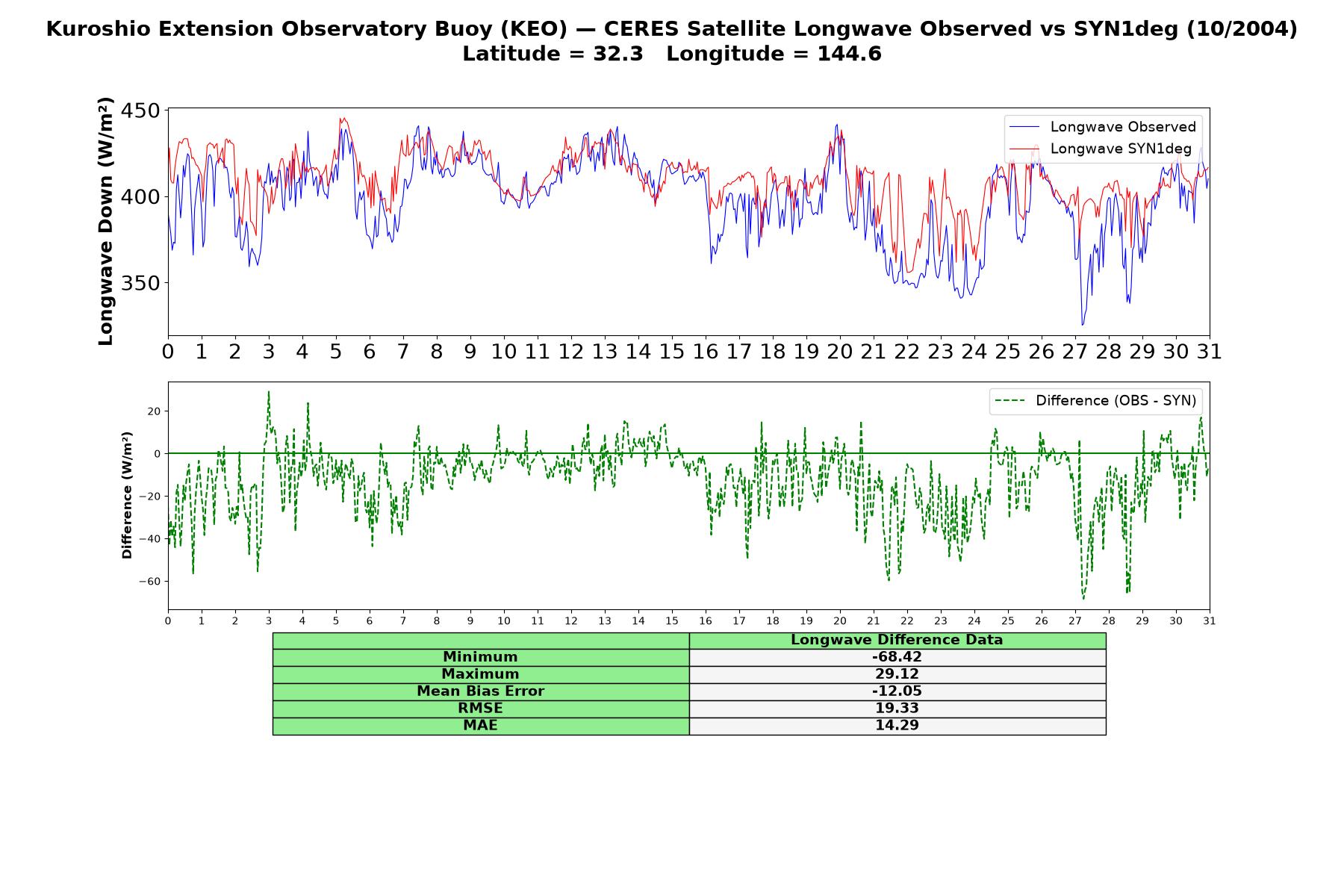
Task: Click the 350 tick label on upper chart
Action: (x=140, y=284)
